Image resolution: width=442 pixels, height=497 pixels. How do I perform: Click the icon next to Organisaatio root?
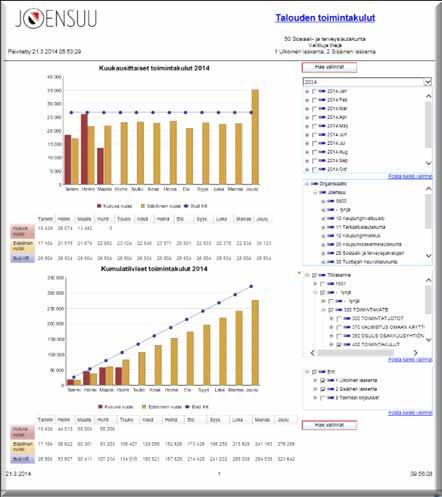tap(315, 184)
